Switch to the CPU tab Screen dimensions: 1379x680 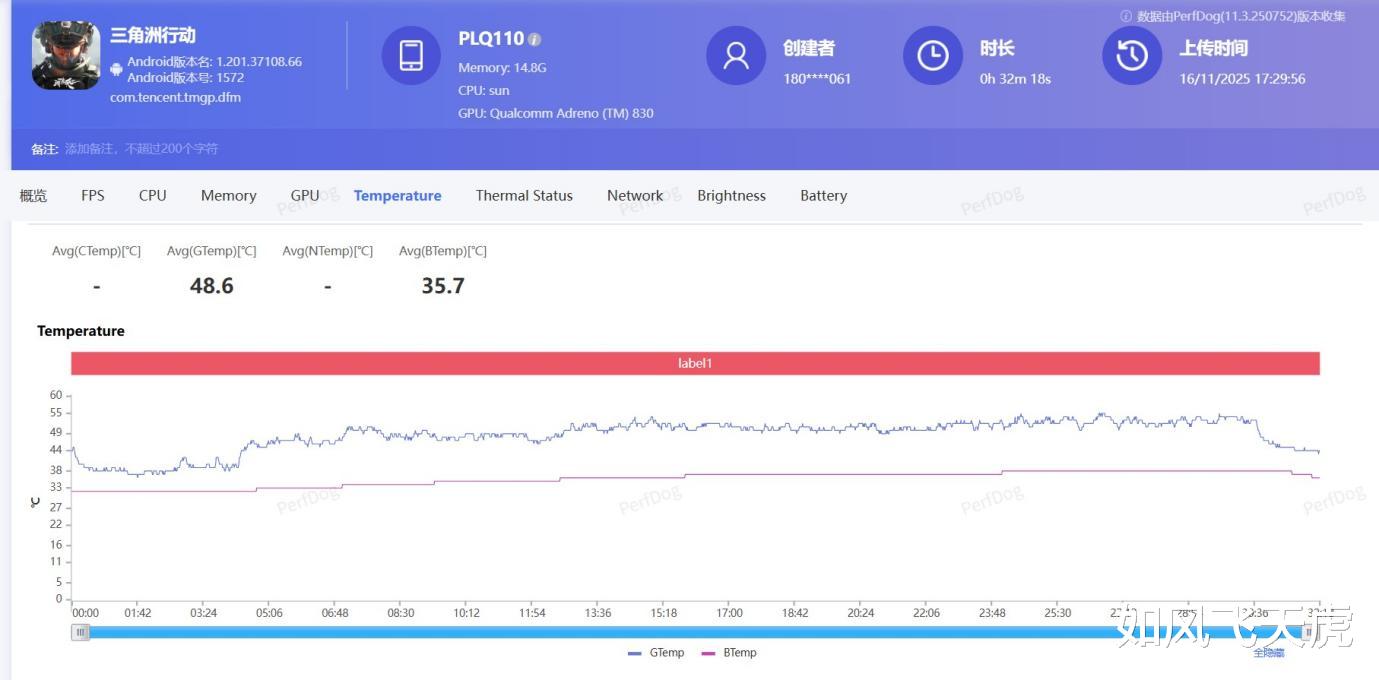pyautogui.click(x=153, y=196)
